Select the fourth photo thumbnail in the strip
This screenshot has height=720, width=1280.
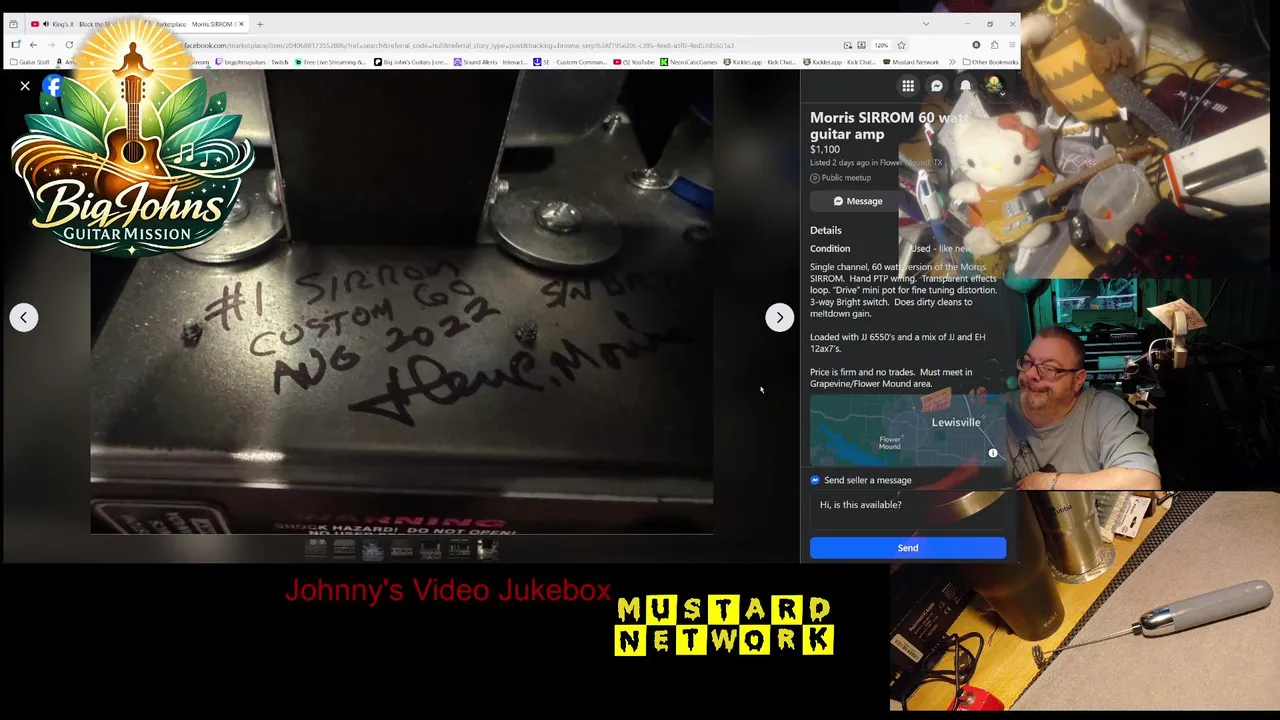point(402,548)
